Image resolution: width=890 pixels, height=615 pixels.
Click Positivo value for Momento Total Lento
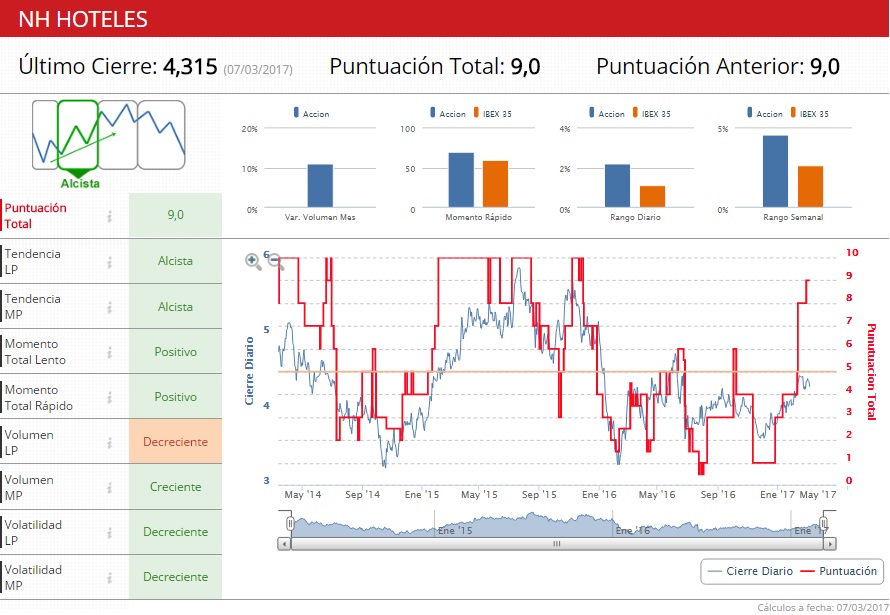point(175,352)
